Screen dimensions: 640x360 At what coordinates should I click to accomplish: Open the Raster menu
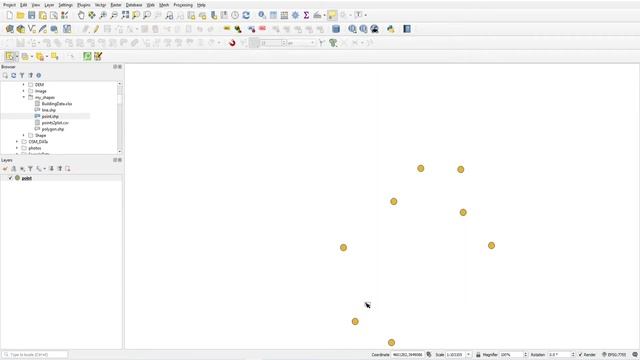116,5
